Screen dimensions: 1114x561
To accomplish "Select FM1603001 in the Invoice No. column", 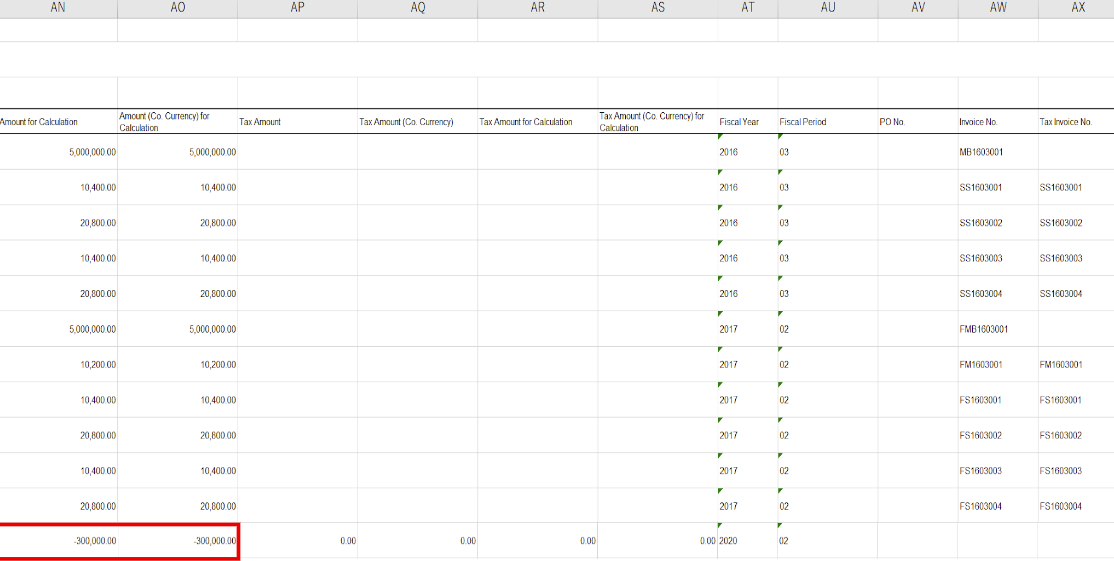I will pos(998,364).
